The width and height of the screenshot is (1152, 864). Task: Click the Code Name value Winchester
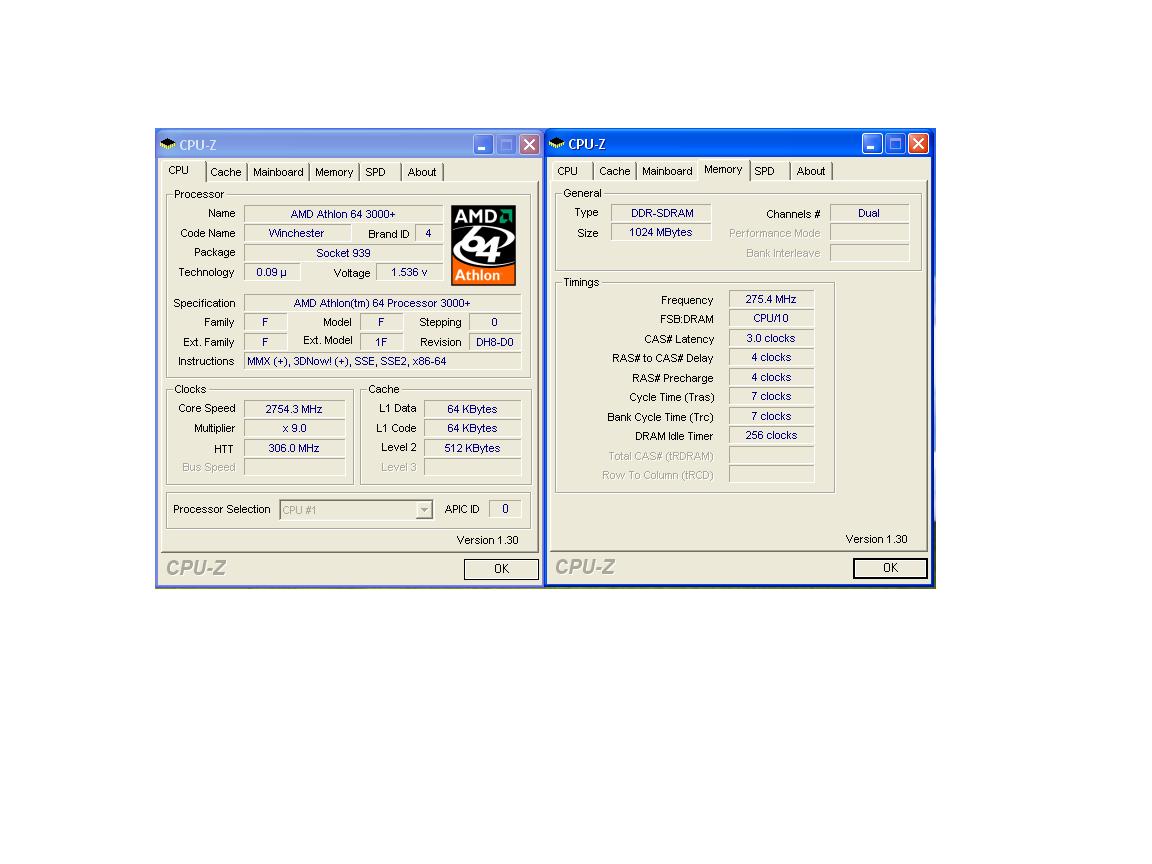[296, 233]
